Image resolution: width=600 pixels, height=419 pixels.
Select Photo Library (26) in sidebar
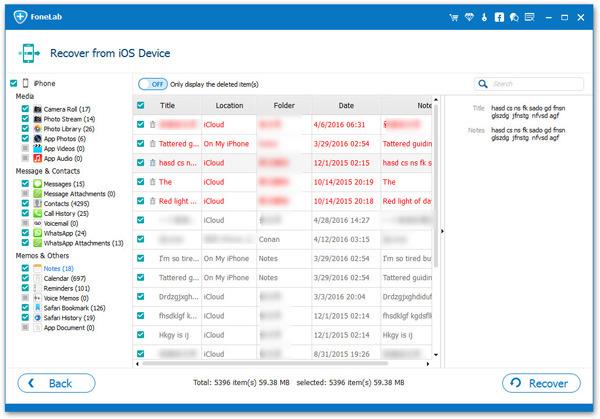pyautogui.click(x=69, y=129)
